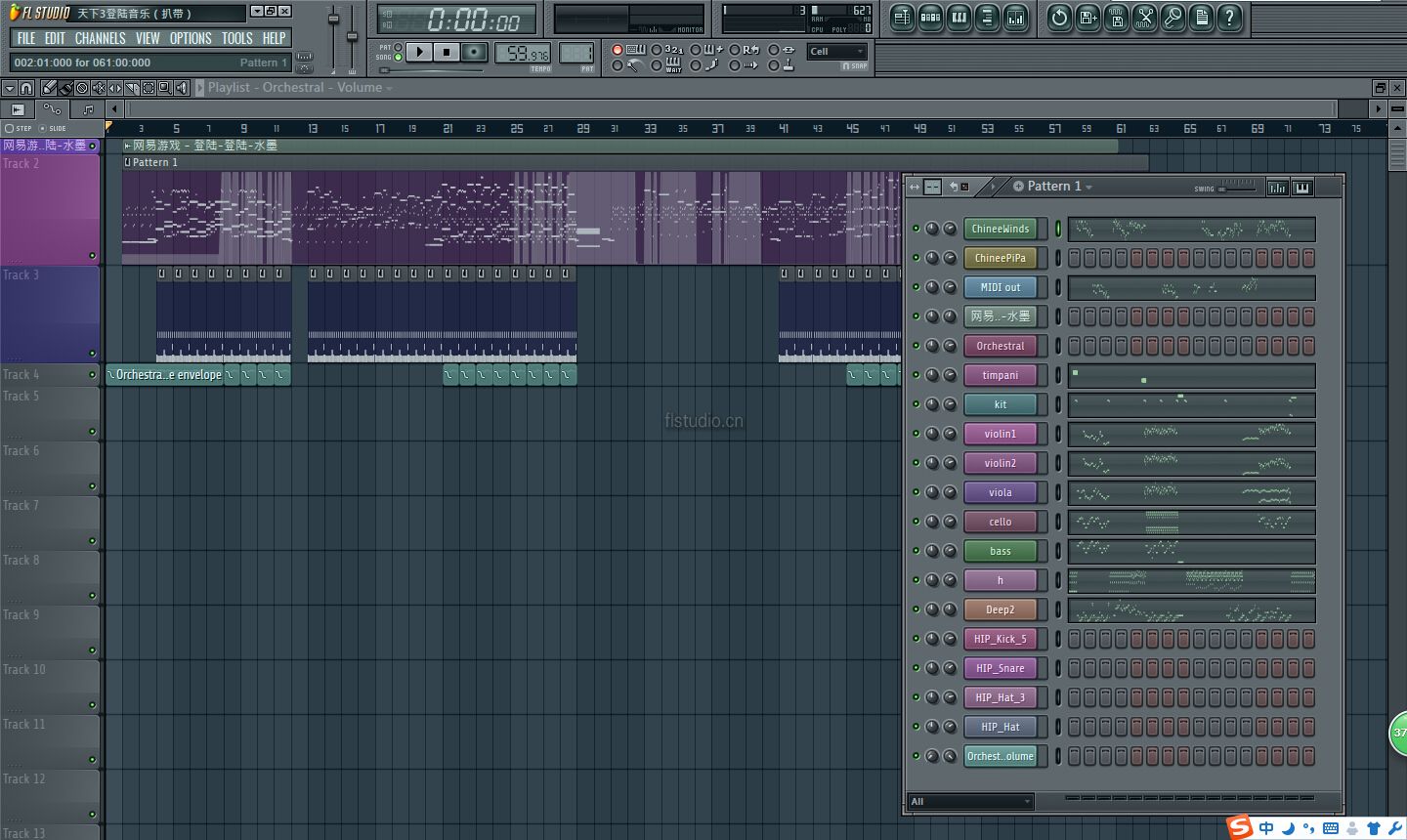The height and width of the screenshot is (840, 1407).
Task: Open the audio editor scissors icon
Action: tap(1144, 17)
